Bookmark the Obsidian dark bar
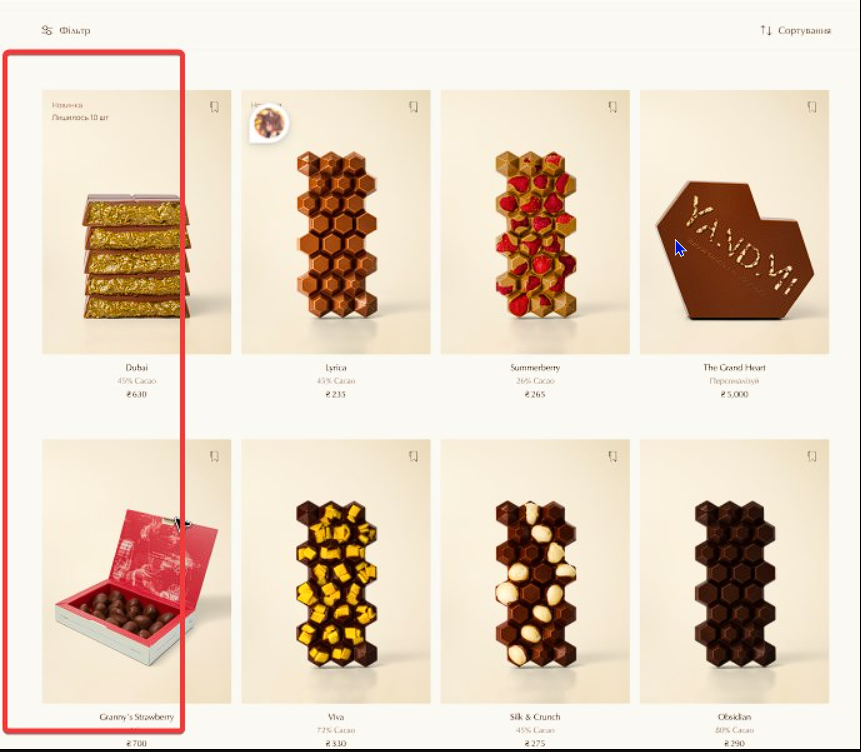The width and height of the screenshot is (861, 752). (x=812, y=456)
